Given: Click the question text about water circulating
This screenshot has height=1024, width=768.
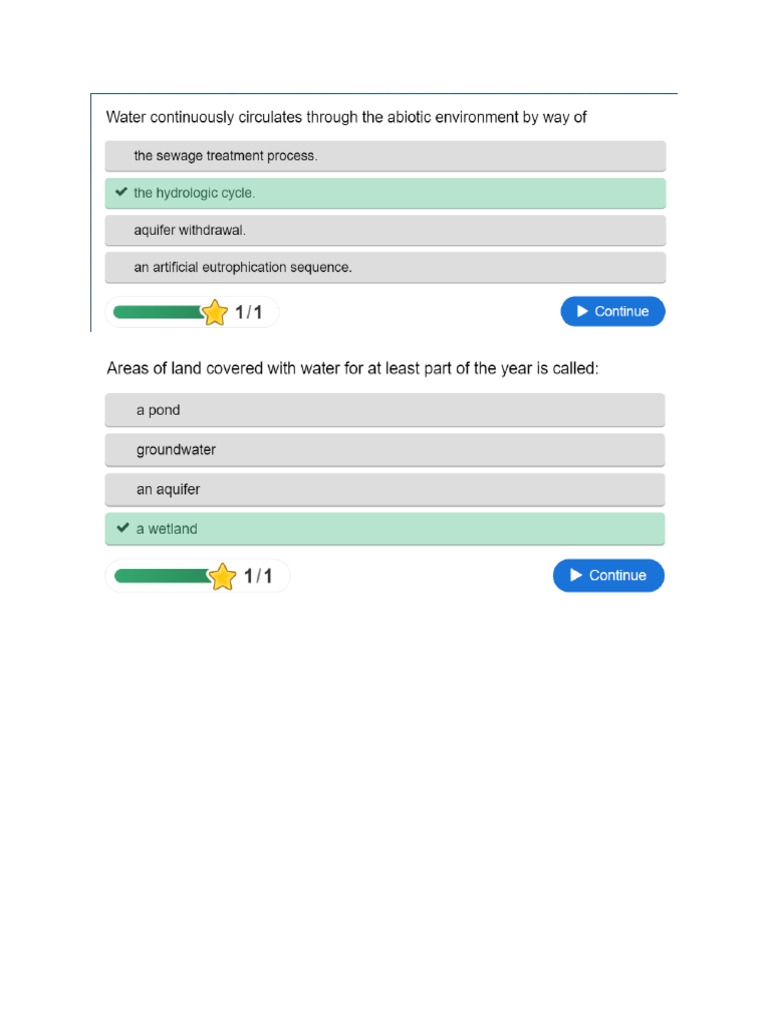Looking at the screenshot, I should (346, 118).
